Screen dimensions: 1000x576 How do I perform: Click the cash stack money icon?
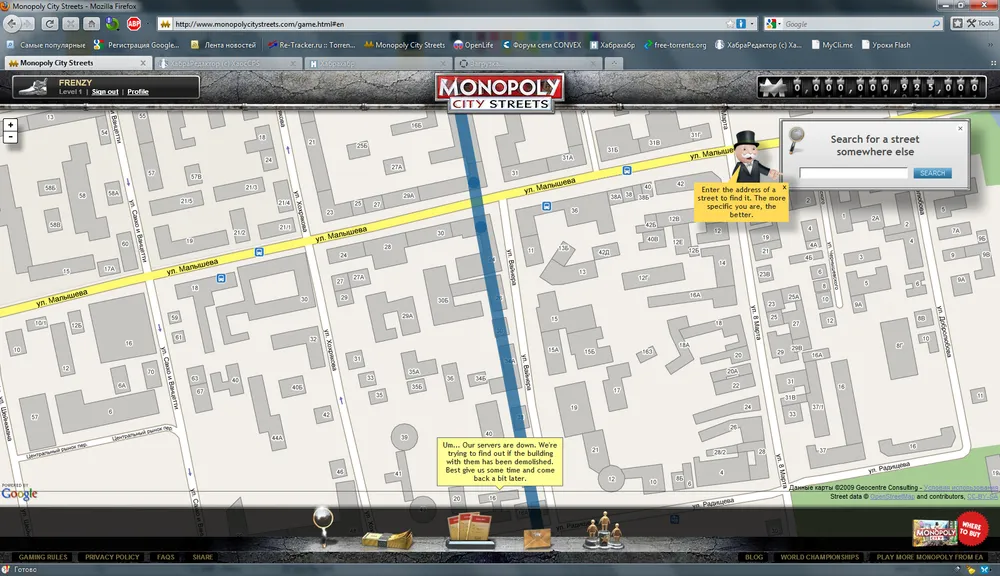point(387,540)
